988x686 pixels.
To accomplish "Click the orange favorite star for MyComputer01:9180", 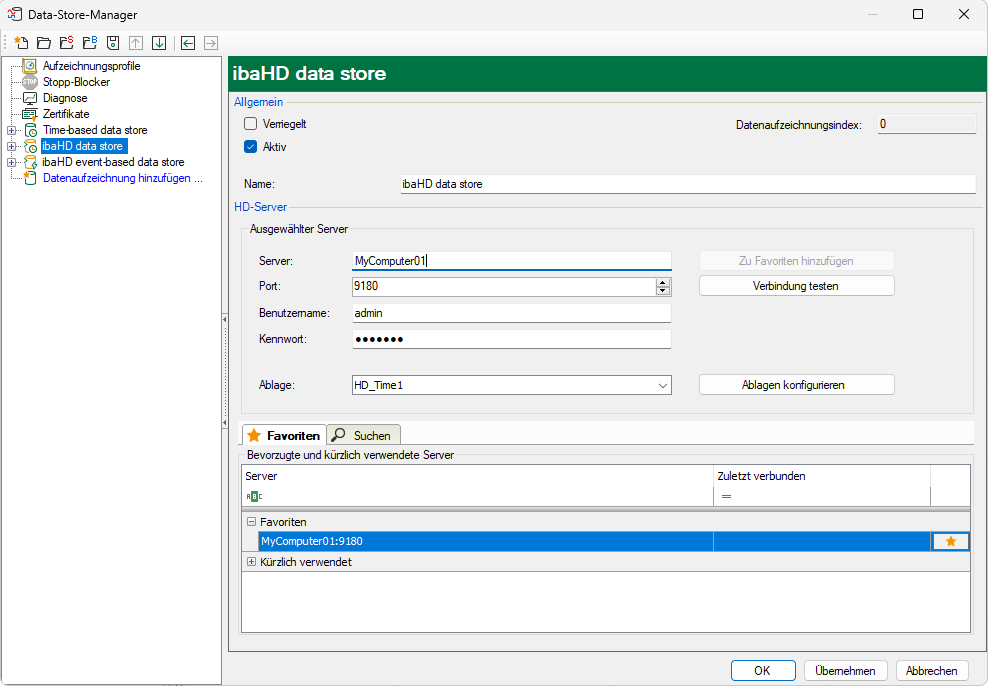I will click(950, 541).
